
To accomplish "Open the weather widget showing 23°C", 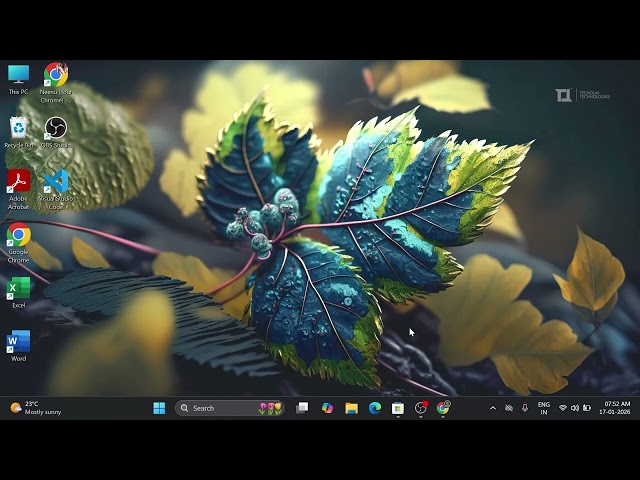I will 36,408.
